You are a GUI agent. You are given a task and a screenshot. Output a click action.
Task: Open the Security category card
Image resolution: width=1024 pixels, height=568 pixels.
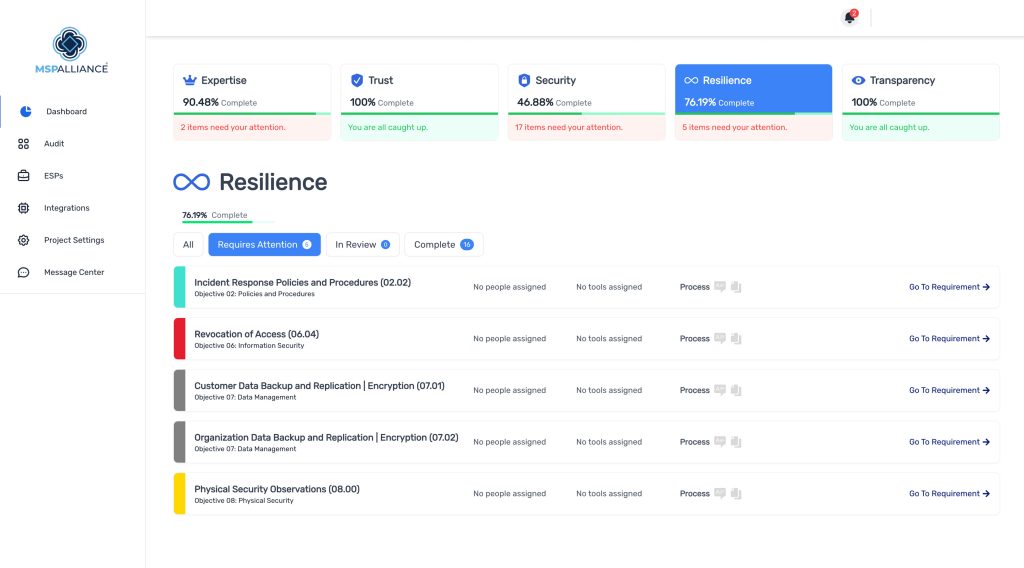pos(586,102)
